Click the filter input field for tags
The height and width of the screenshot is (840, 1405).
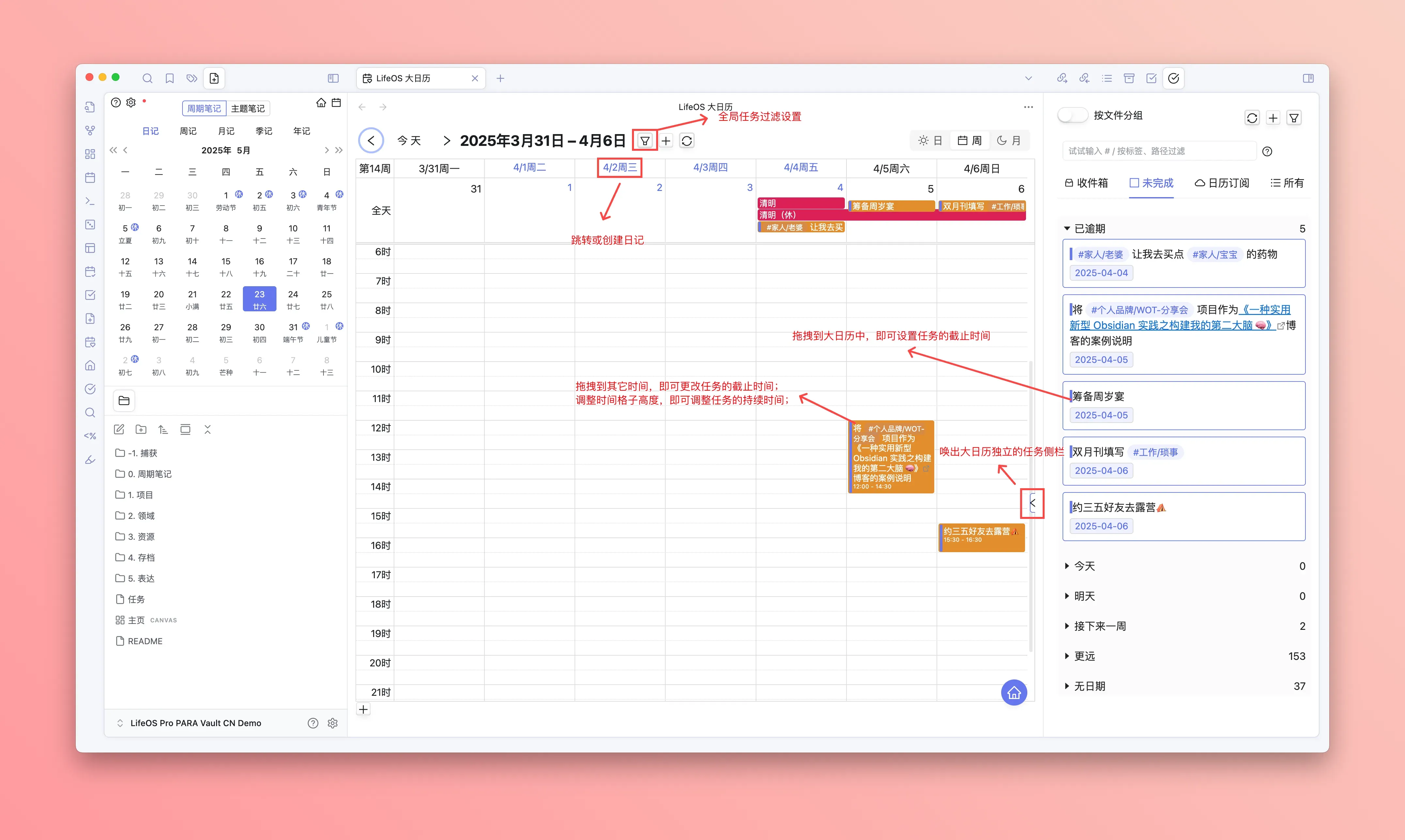tap(1159, 151)
